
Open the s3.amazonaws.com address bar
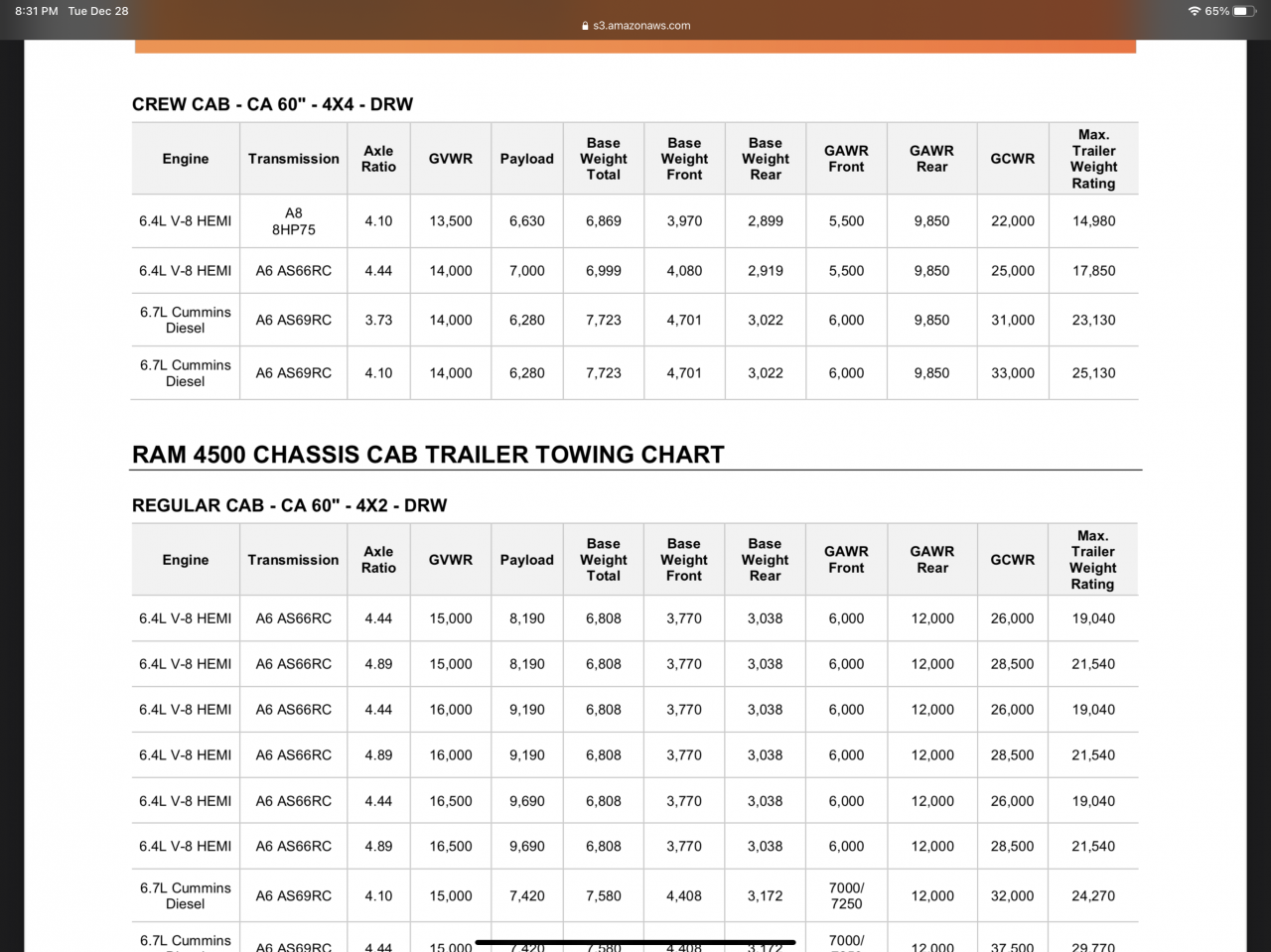point(640,26)
